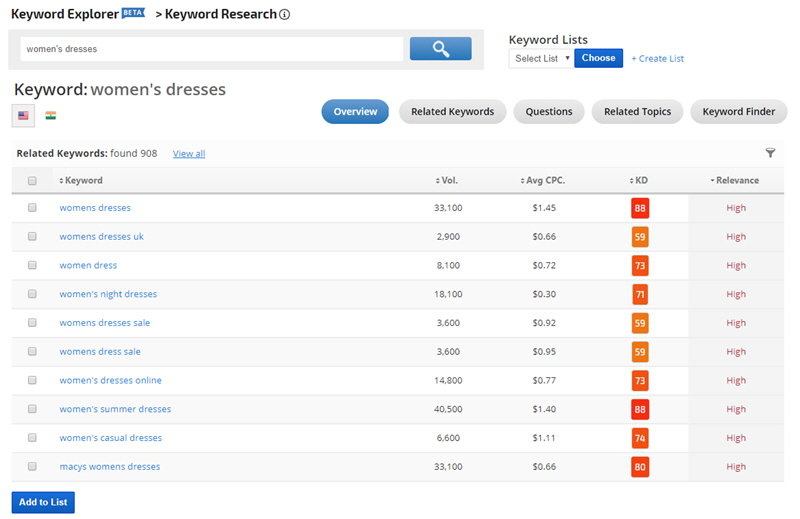This screenshot has height=519, width=800.
Task: Click the red KD 88 badge for womens dresses
Action: pyautogui.click(x=640, y=208)
